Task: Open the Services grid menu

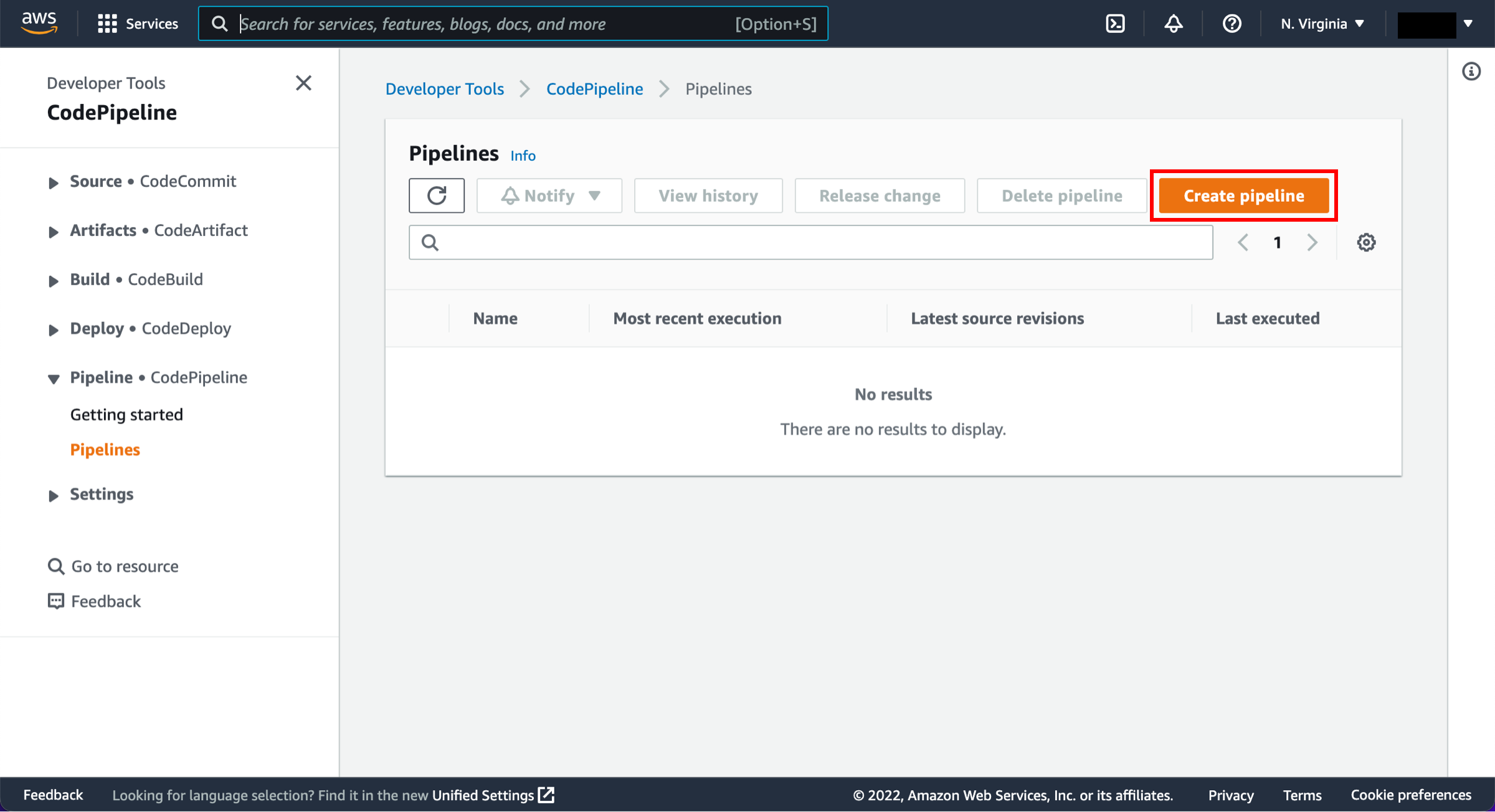Action: click(x=138, y=24)
